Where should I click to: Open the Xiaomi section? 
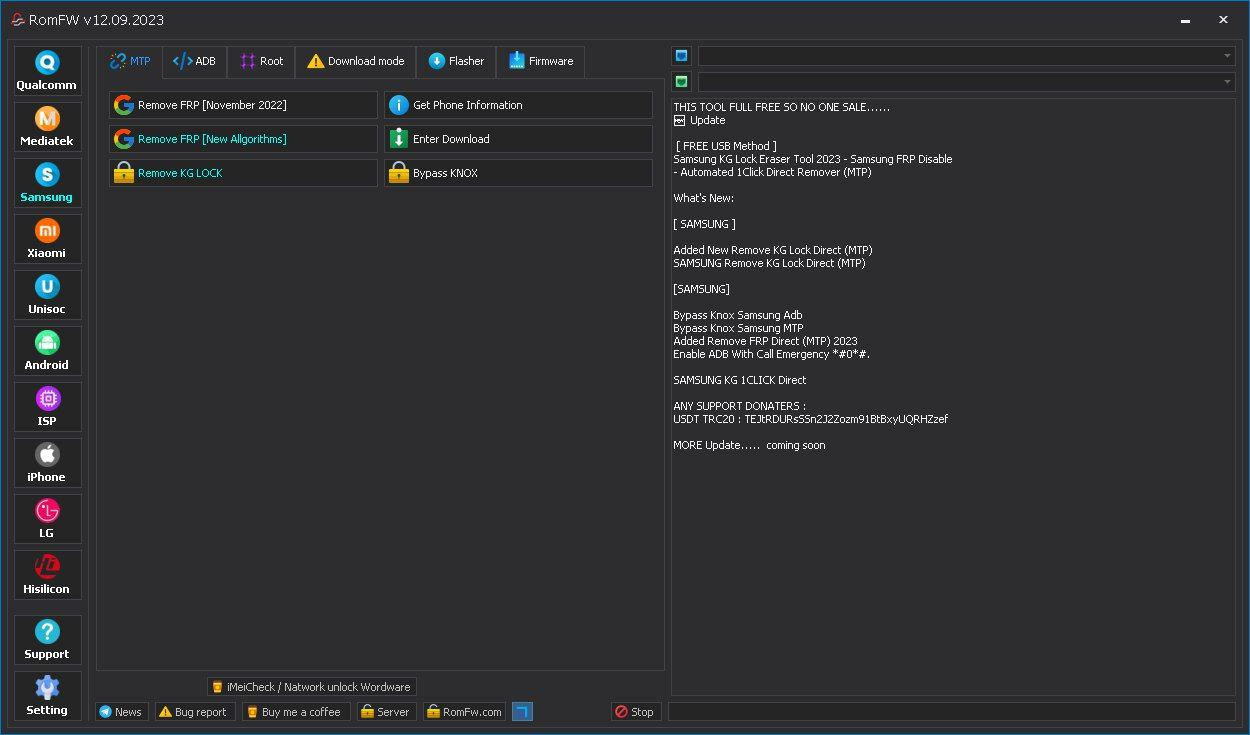tap(47, 239)
